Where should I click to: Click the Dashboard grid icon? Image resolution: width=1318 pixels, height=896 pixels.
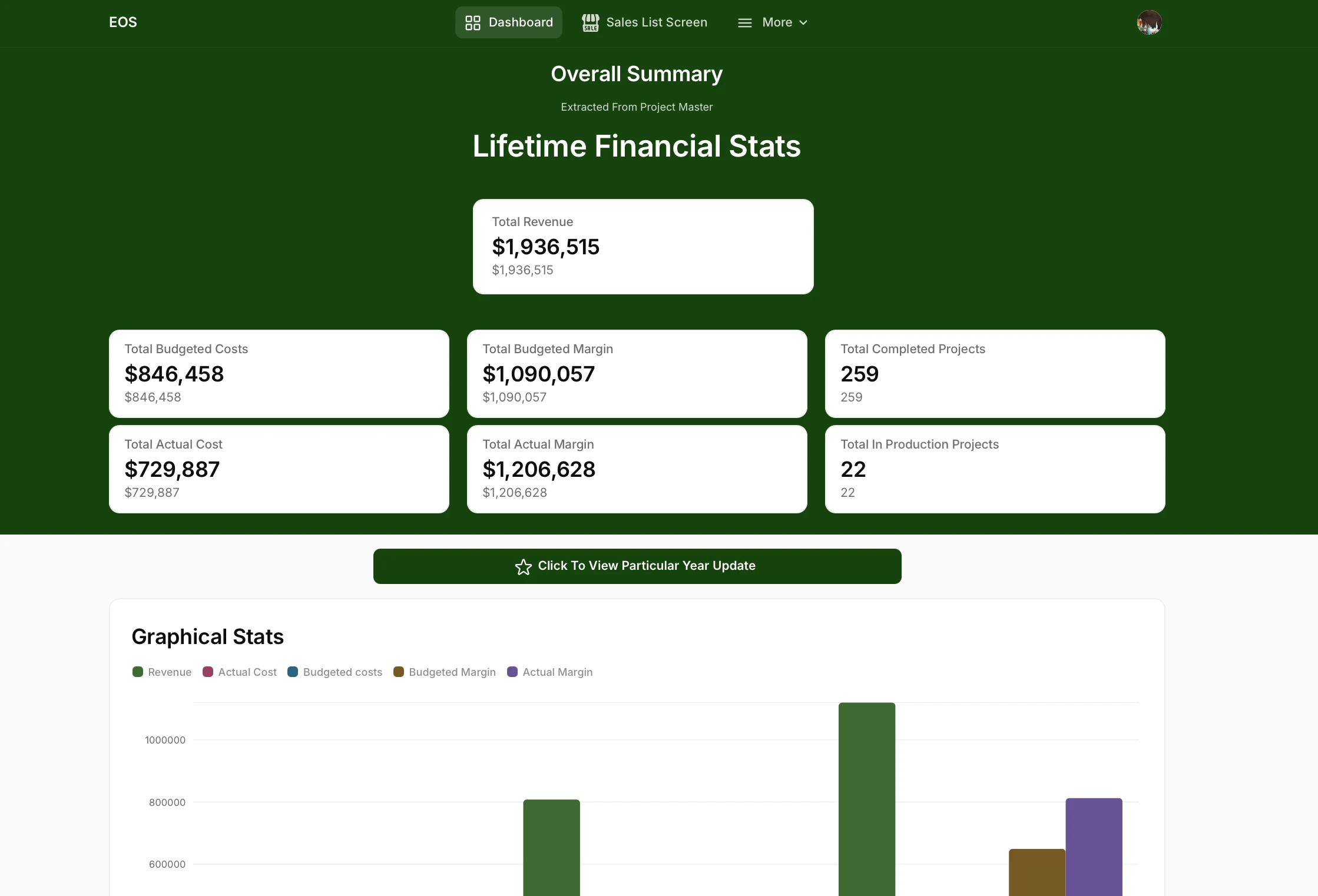coord(472,23)
